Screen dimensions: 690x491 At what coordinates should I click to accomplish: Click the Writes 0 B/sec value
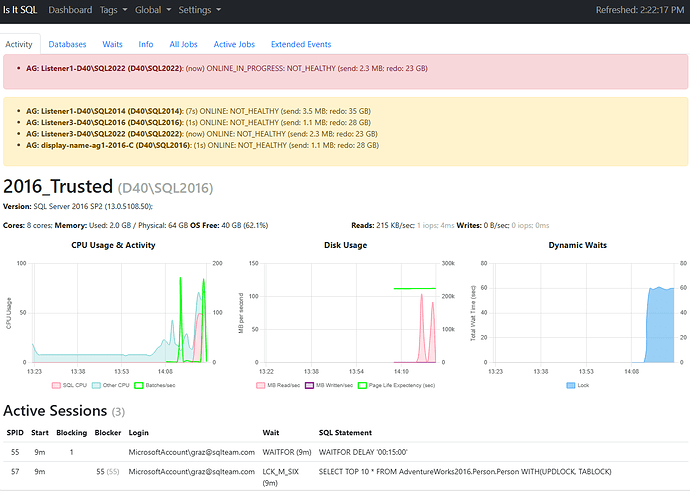[496, 225]
